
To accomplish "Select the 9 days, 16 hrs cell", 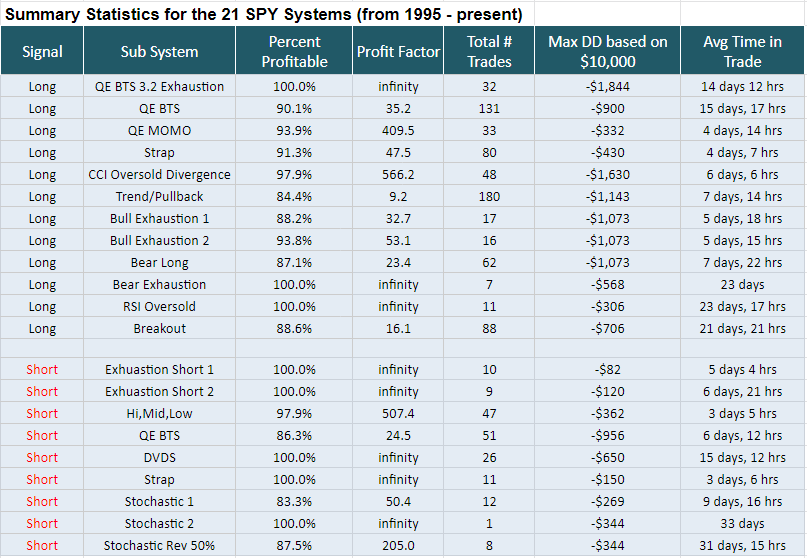I will 742,501.
